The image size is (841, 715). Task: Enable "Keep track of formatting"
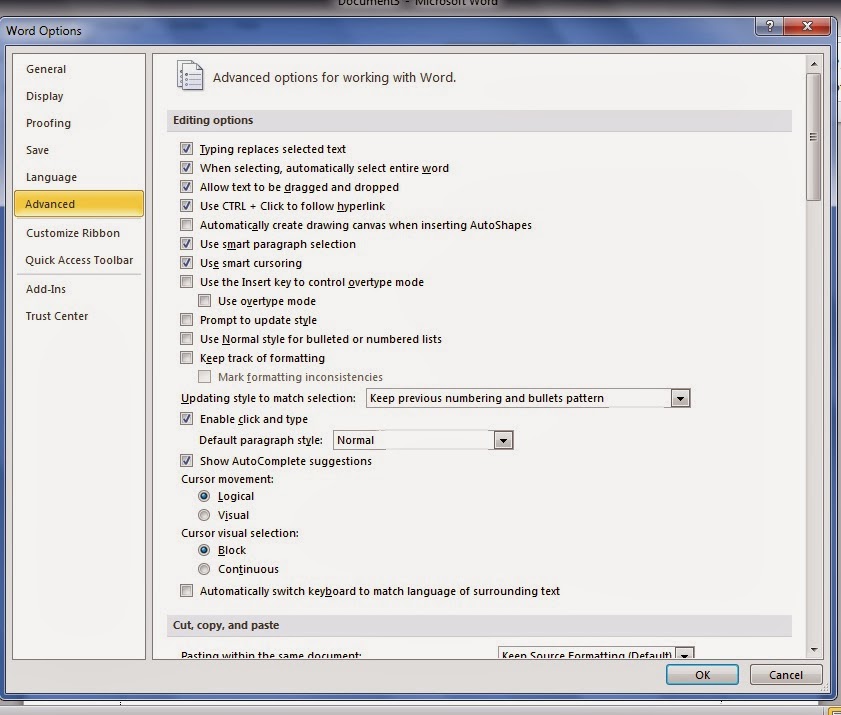pos(186,358)
